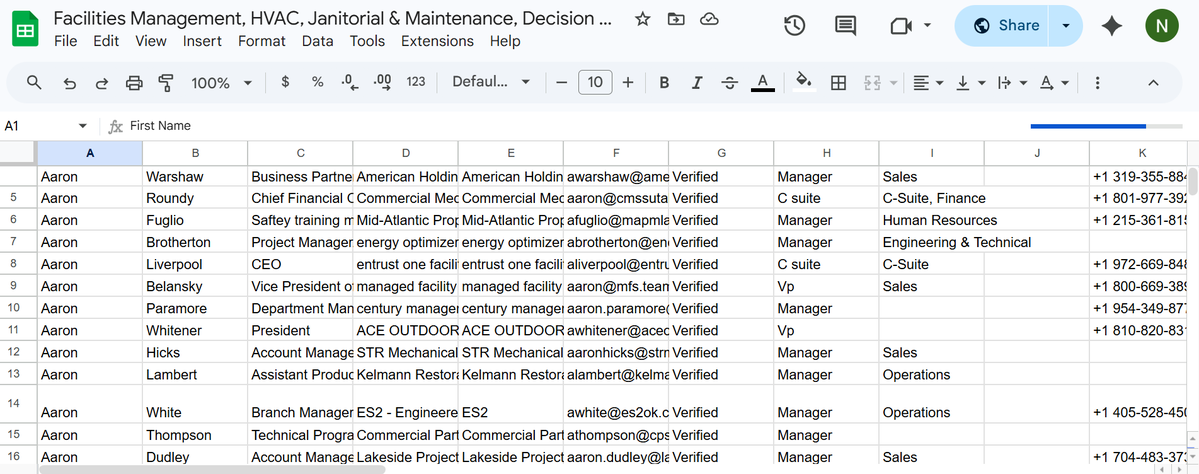Open the Format menu

(262, 41)
